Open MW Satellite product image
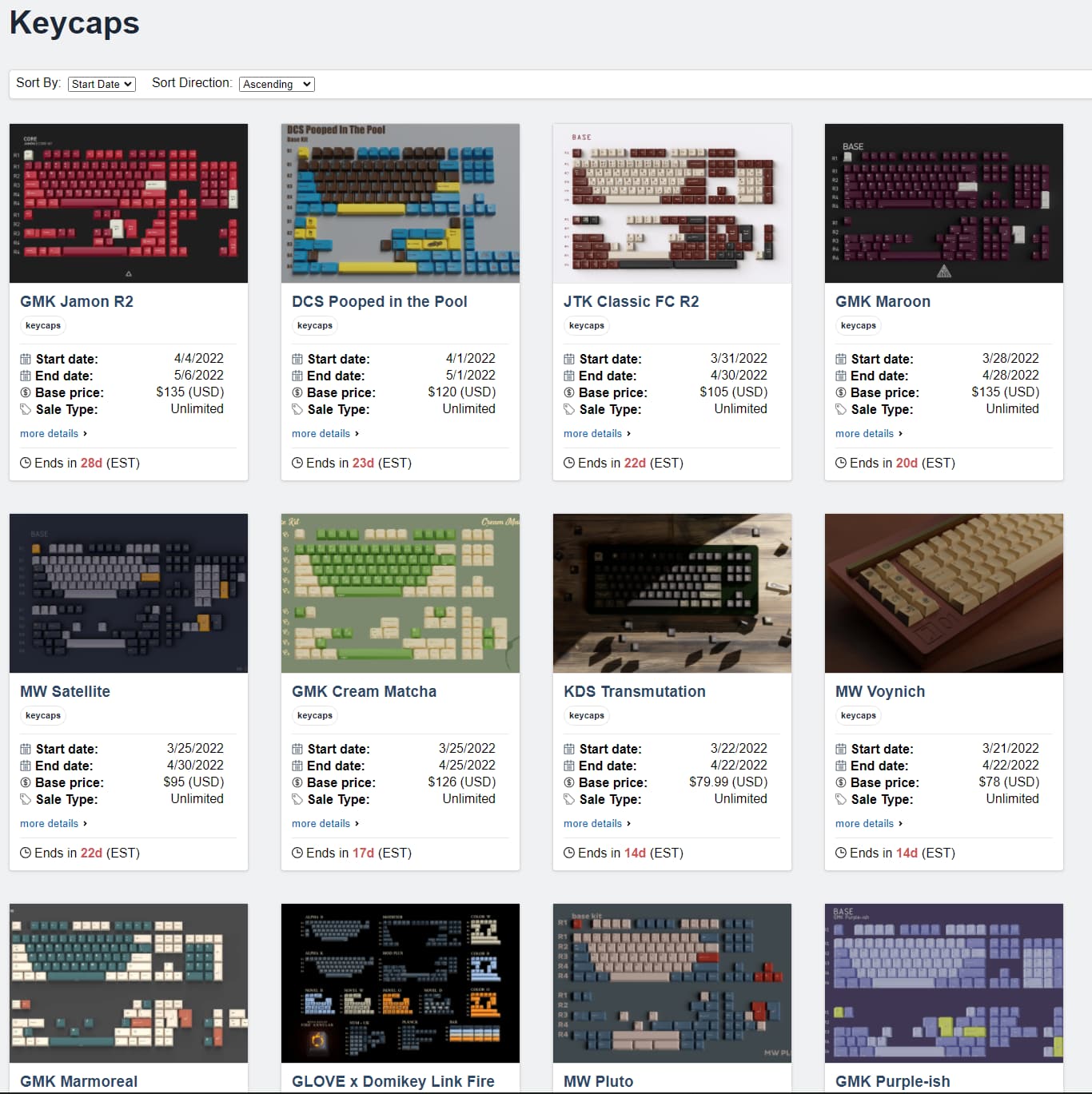Screen dimensions: 1092x1094 [x=129, y=593]
